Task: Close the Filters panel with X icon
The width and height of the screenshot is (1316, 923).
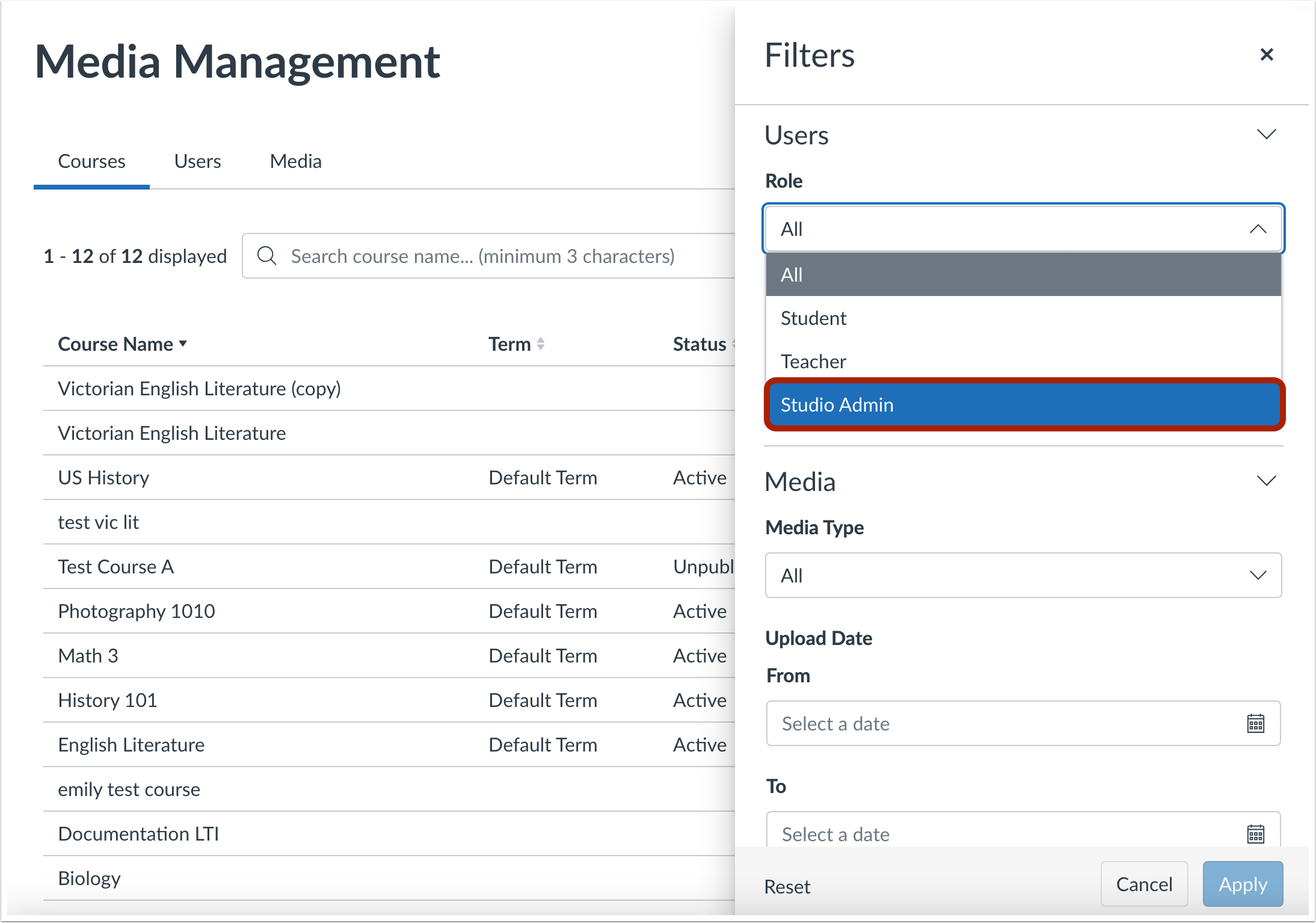Action: (x=1266, y=55)
